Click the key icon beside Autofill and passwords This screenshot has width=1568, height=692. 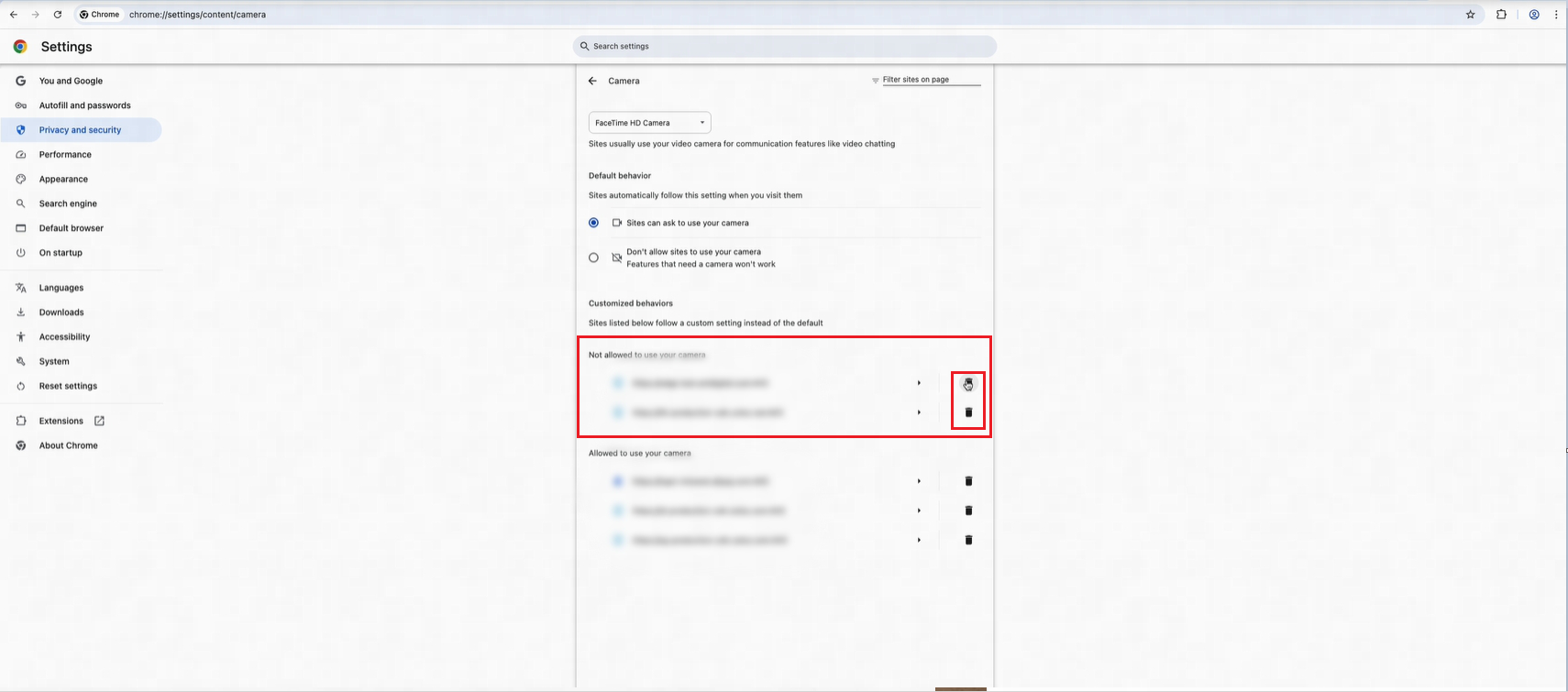point(20,105)
